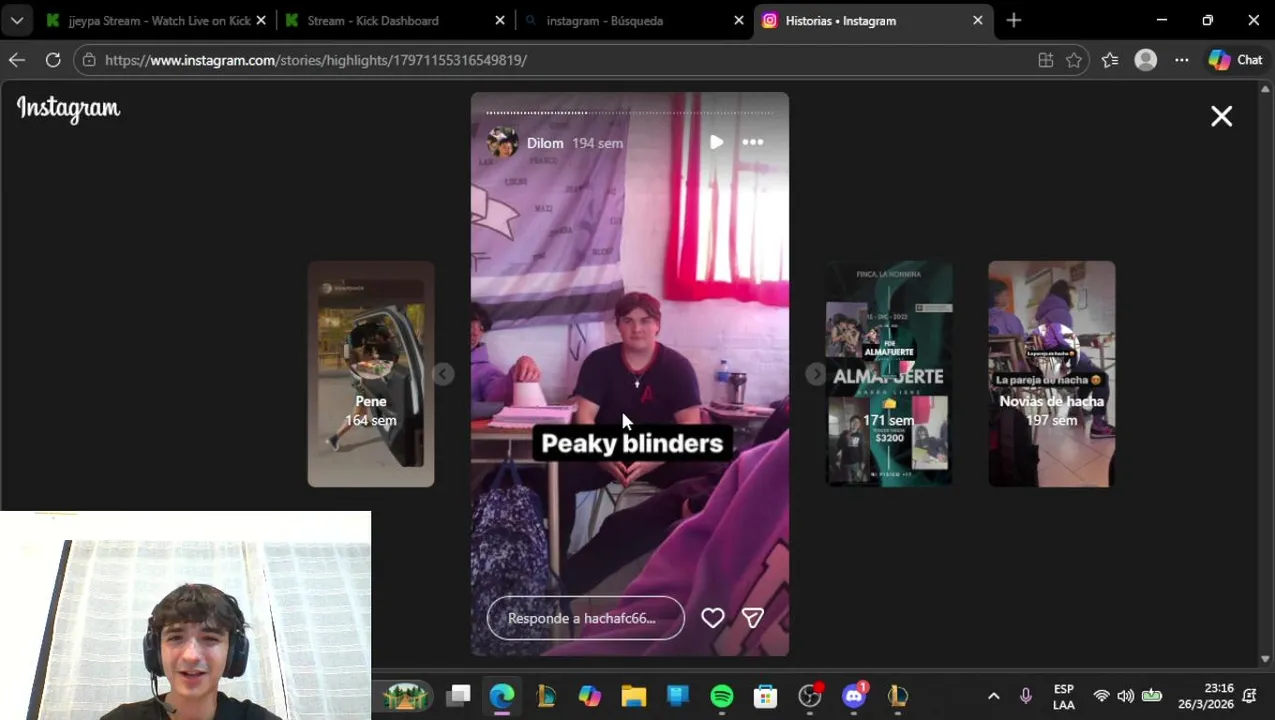Open Task View in taskbar
Image resolution: width=1275 pixels, height=720 pixels.
459,695
